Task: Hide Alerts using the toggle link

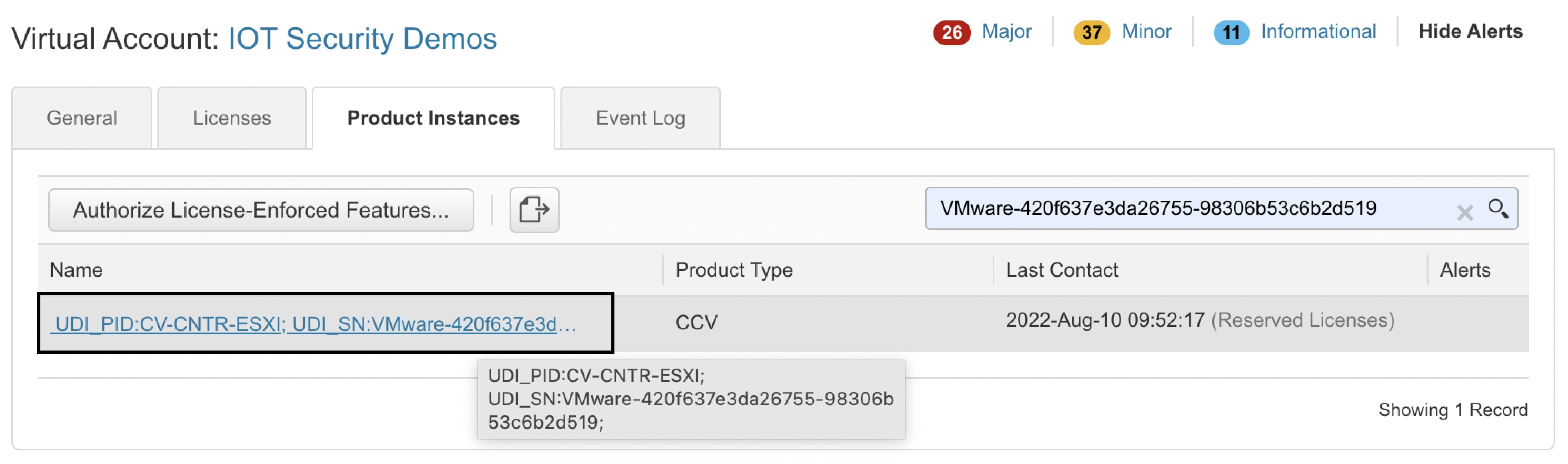Action: tap(1470, 31)
